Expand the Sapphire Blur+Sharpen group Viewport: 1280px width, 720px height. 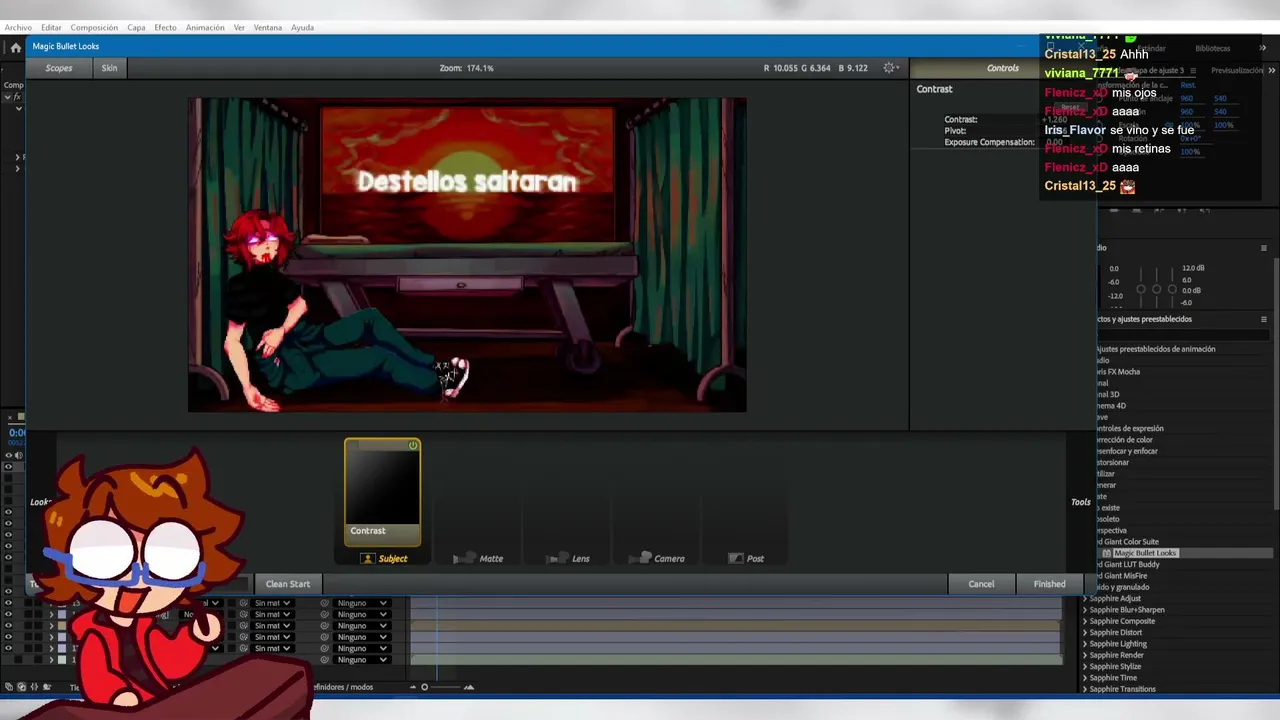1085,610
